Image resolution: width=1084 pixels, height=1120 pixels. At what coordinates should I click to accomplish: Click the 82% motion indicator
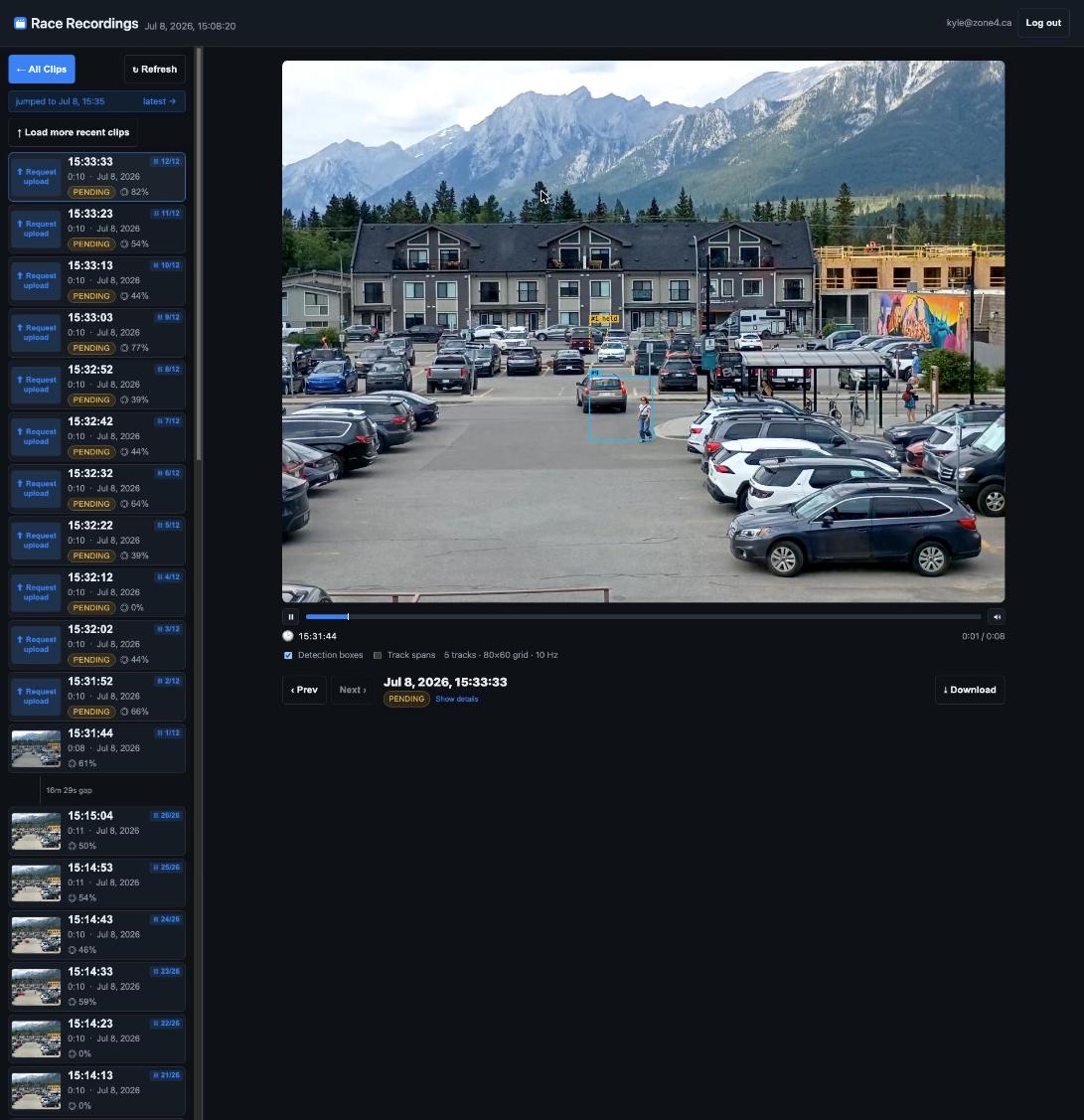pos(135,192)
